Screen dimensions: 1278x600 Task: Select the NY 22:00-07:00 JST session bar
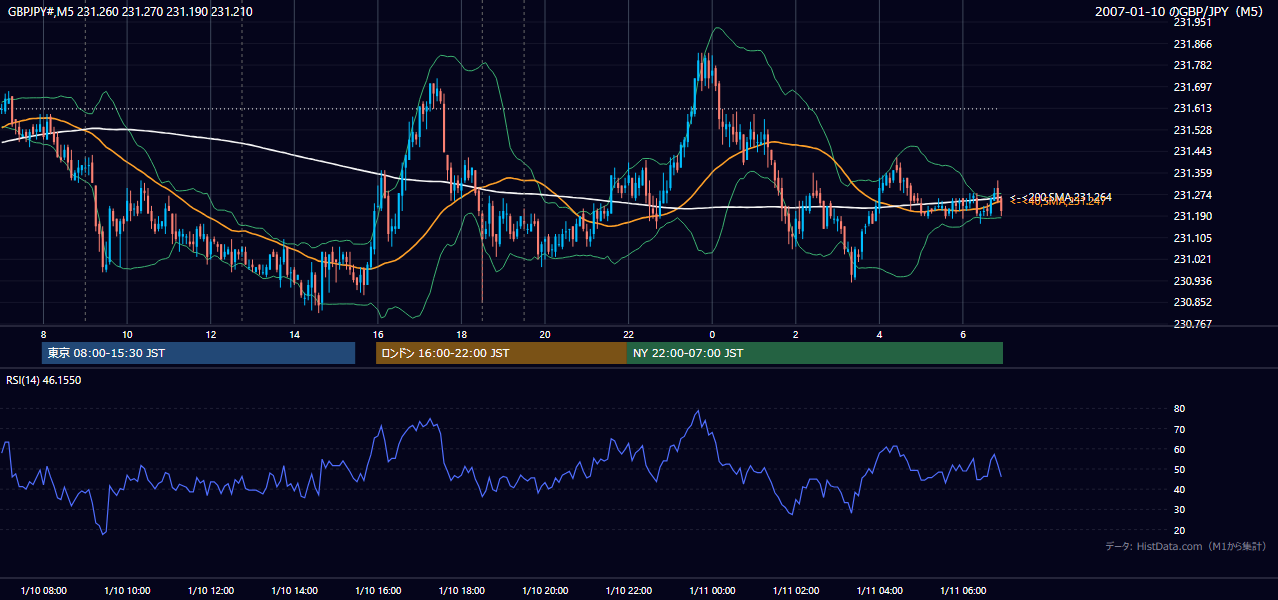point(815,353)
